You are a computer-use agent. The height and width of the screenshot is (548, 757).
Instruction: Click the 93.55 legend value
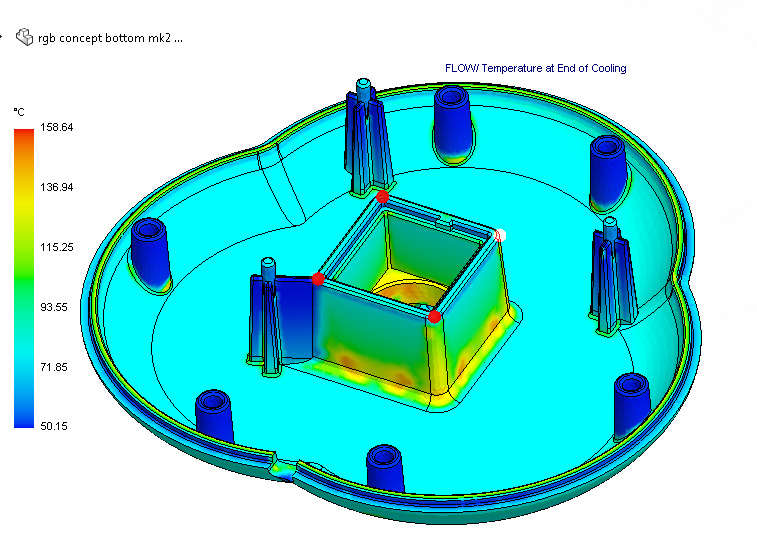pos(54,307)
